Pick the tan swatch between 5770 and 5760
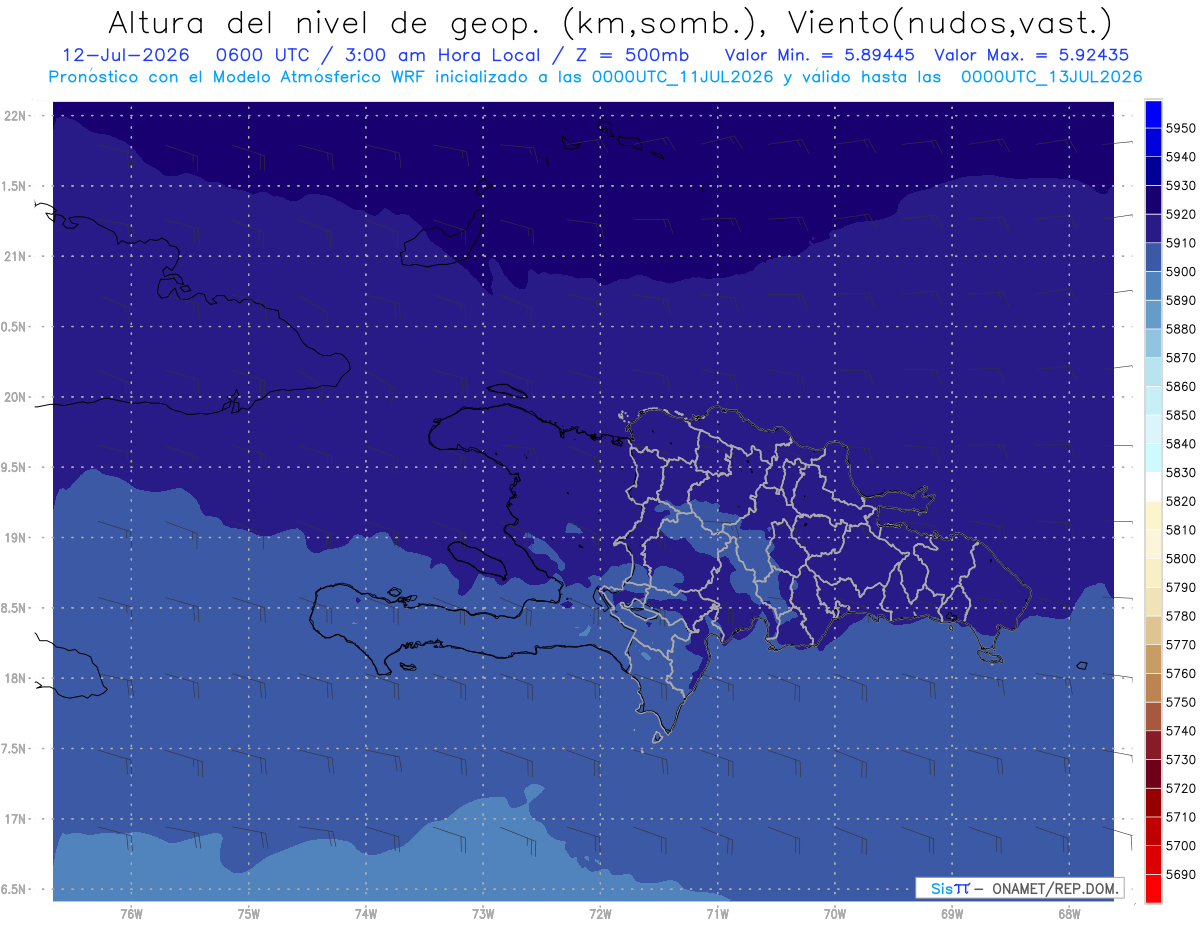The width and height of the screenshot is (1200, 927). pos(1152,659)
